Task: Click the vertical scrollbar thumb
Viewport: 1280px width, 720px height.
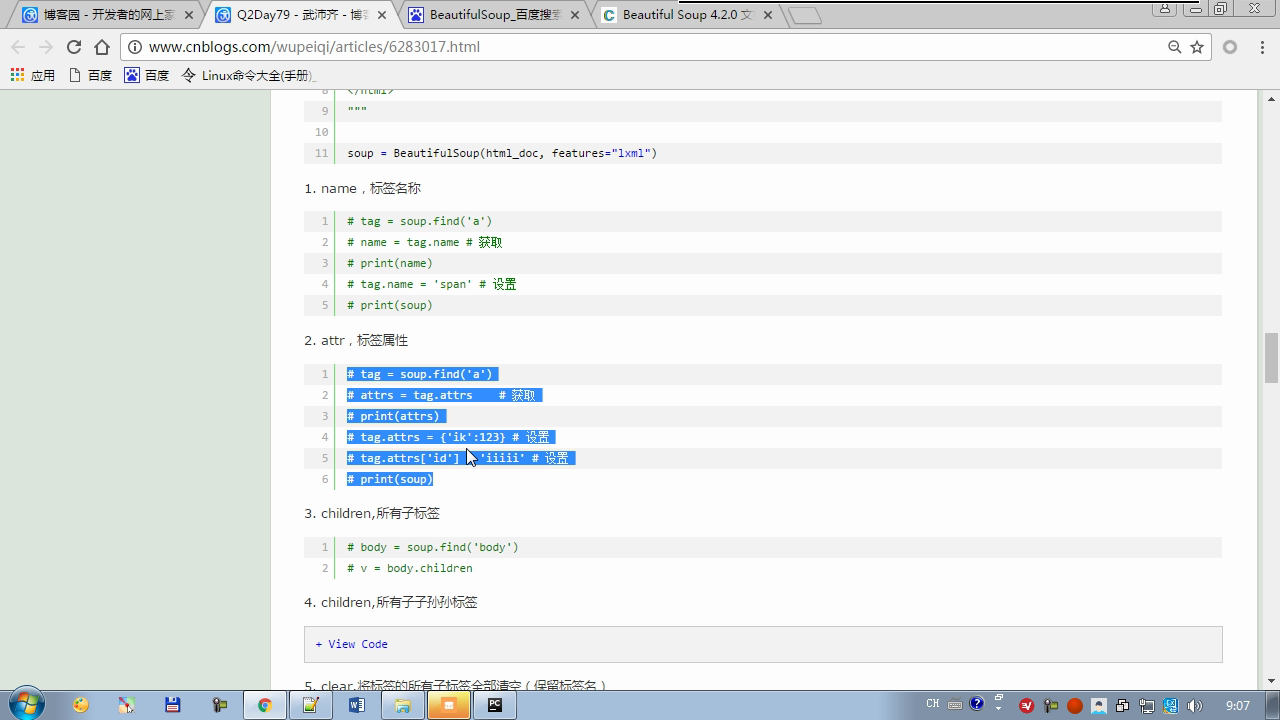Action: click(x=1272, y=357)
